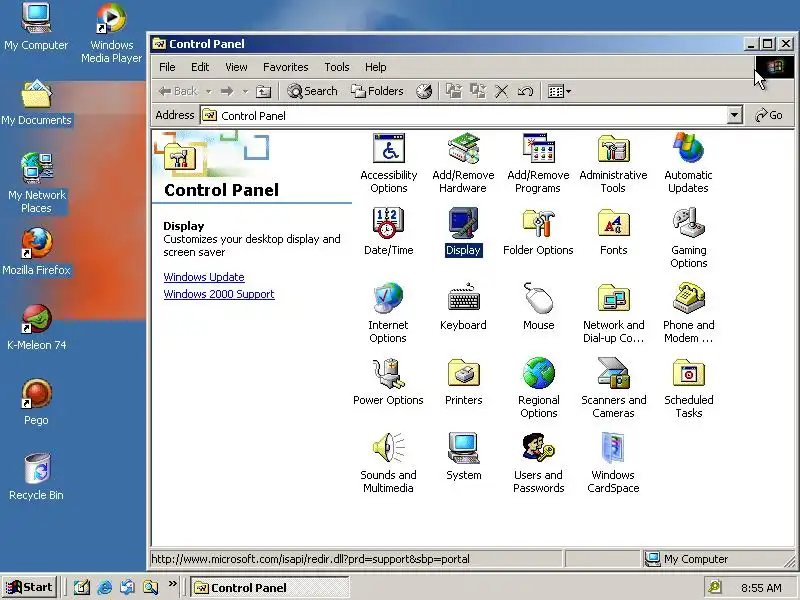
Task: Toggle the Folders pane button
Action: [x=378, y=91]
